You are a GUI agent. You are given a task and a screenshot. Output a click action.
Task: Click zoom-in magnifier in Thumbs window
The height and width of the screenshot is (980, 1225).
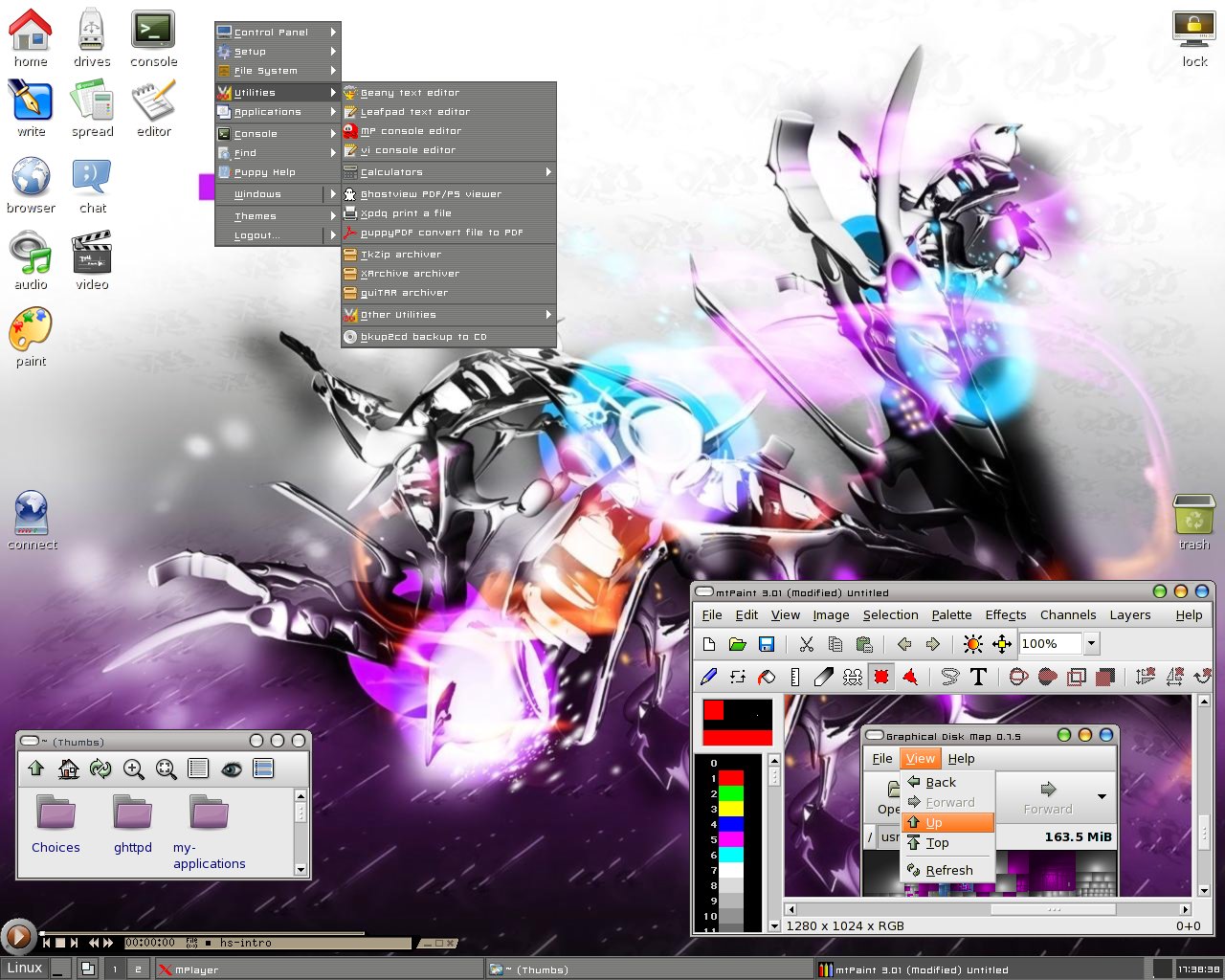(133, 768)
